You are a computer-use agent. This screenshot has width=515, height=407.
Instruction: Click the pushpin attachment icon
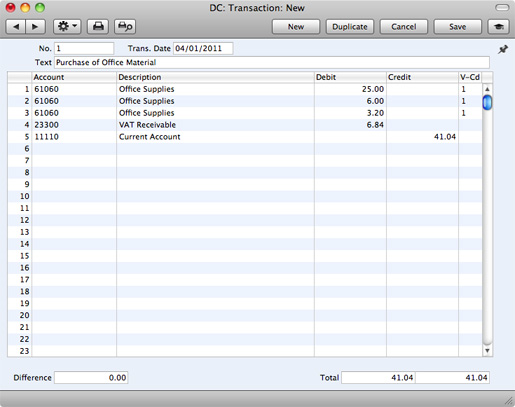click(x=503, y=50)
